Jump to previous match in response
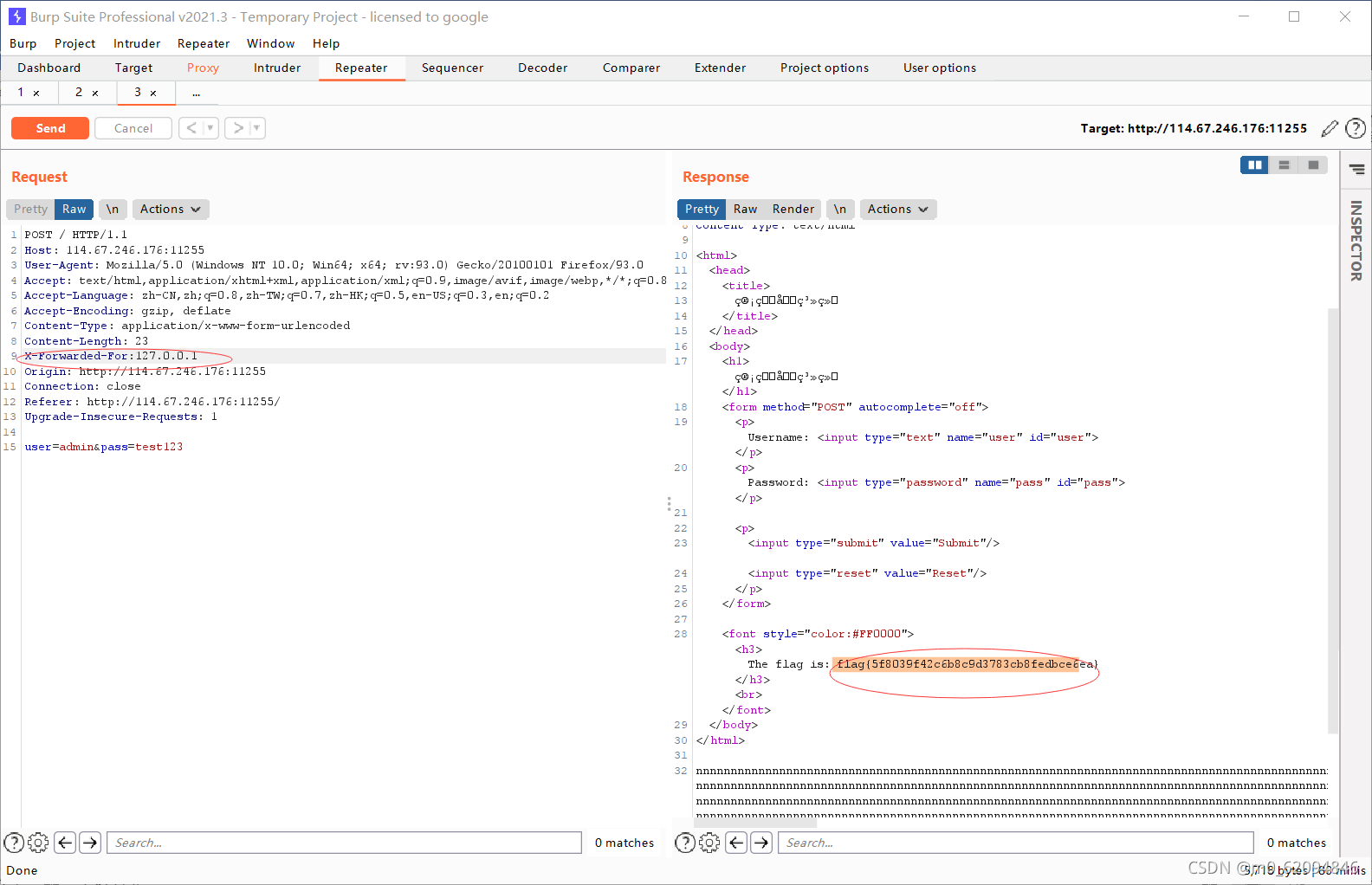1372x885 pixels. coord(736,843)
